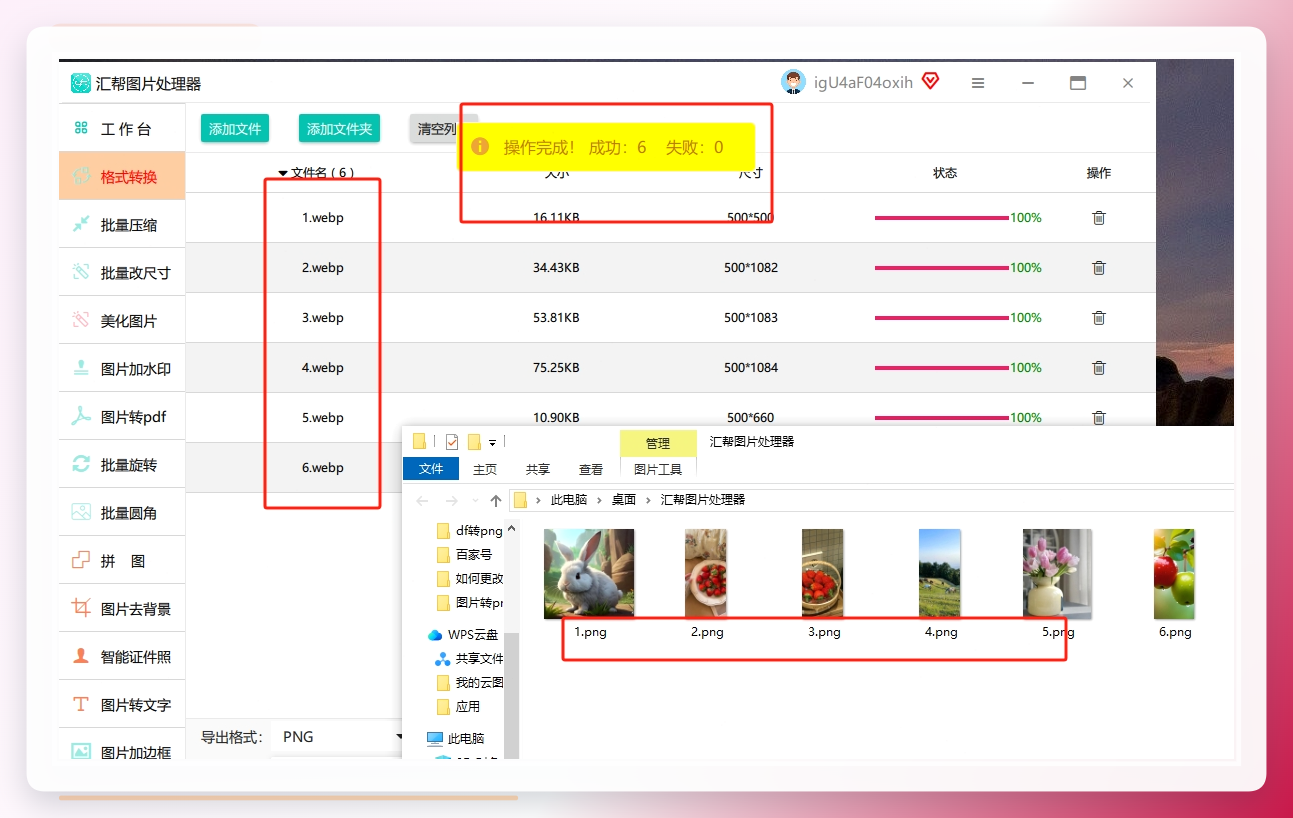
Task: Delete the 1.webp row with its trash icon
Action: 1099,217
